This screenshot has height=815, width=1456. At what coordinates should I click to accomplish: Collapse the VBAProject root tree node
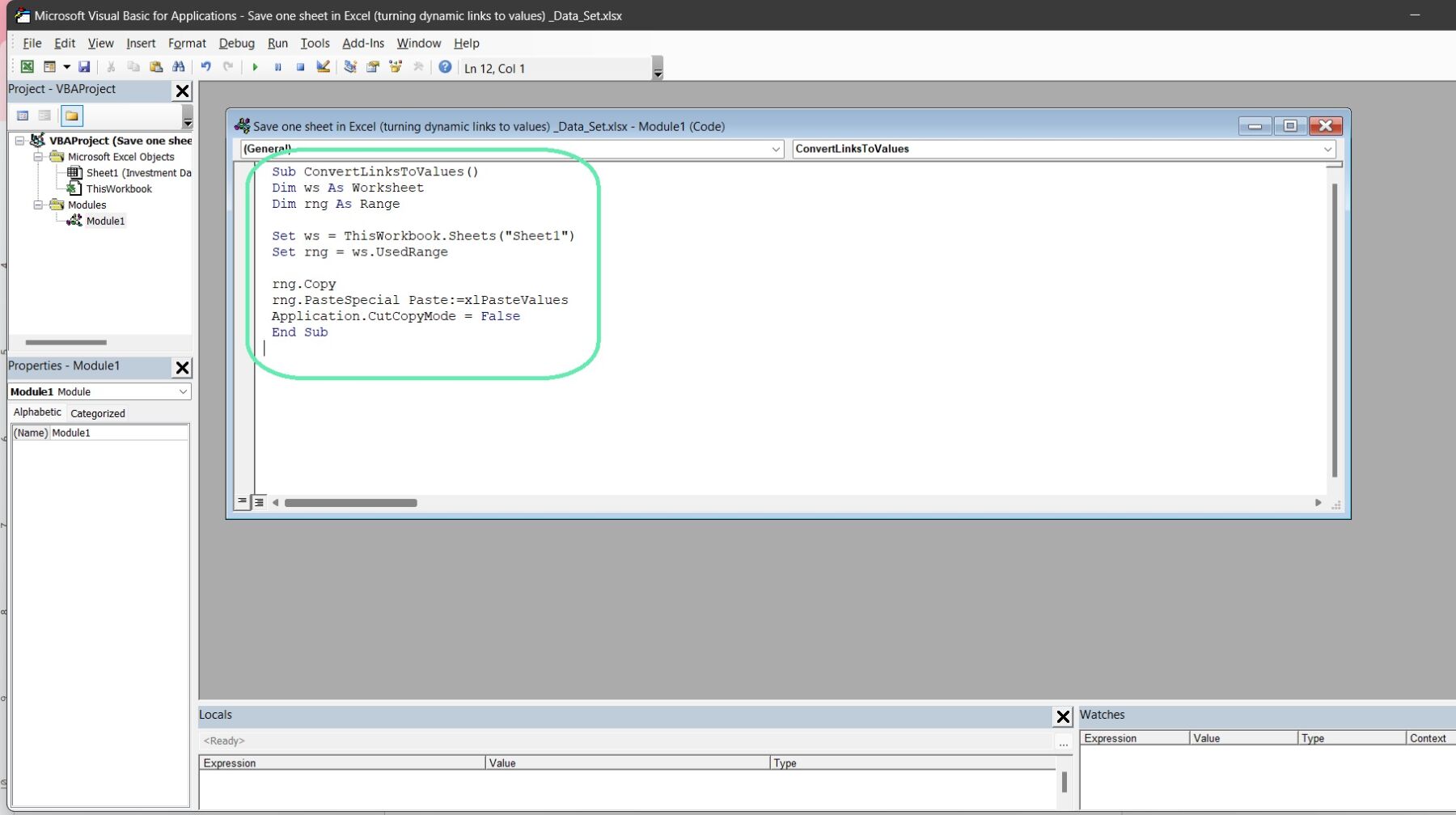pos(19,141)
